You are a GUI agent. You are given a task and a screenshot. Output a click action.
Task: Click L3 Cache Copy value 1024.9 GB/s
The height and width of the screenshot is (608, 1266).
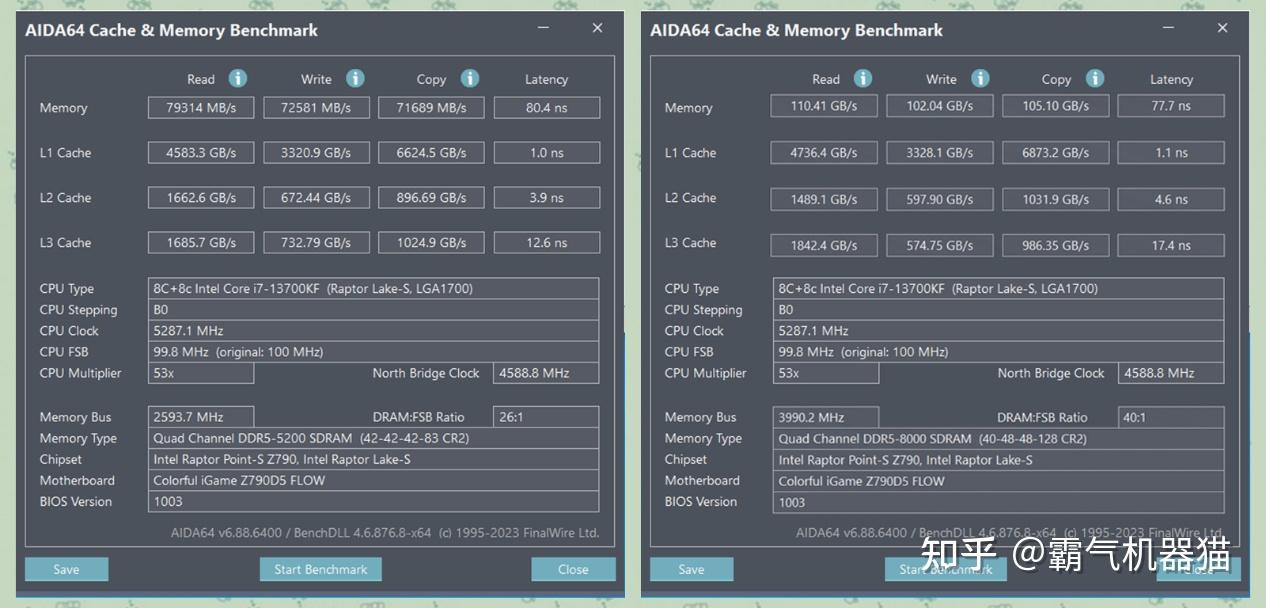pyautogui.click(x=431, y=242)
